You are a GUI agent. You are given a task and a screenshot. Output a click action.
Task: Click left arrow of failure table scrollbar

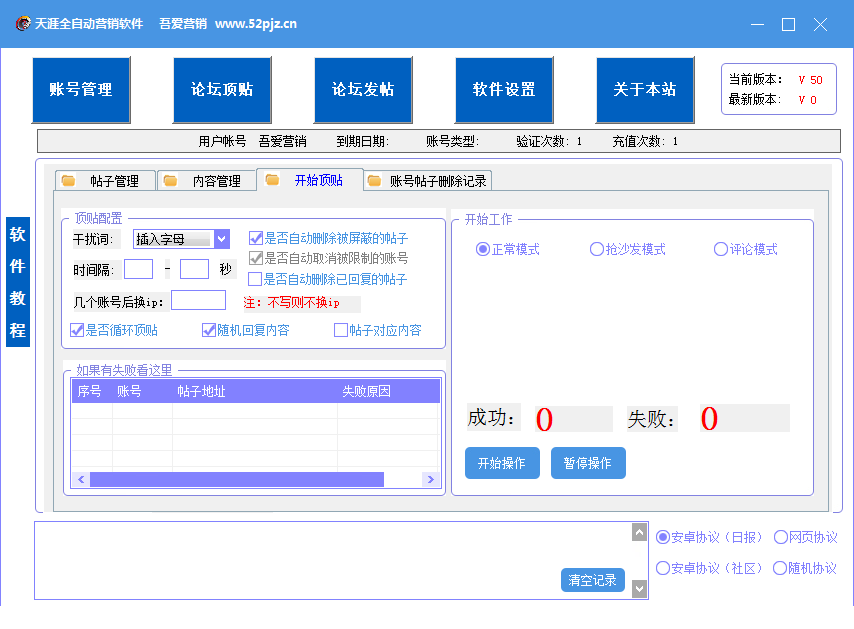click(81, 479)
